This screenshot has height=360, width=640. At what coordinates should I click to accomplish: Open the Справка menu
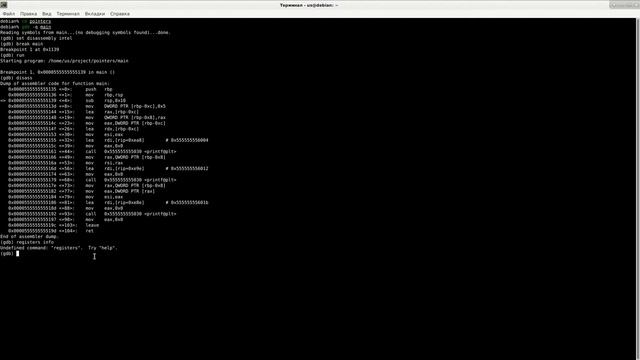coord(120,14)
